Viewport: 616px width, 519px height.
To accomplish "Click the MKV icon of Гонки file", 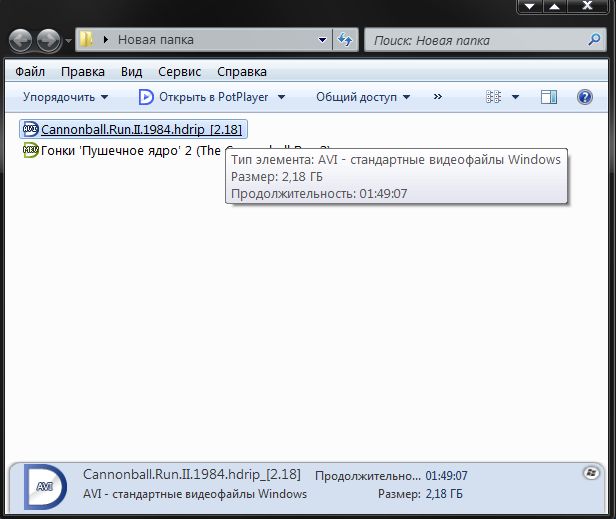I will tap(30, 150).
